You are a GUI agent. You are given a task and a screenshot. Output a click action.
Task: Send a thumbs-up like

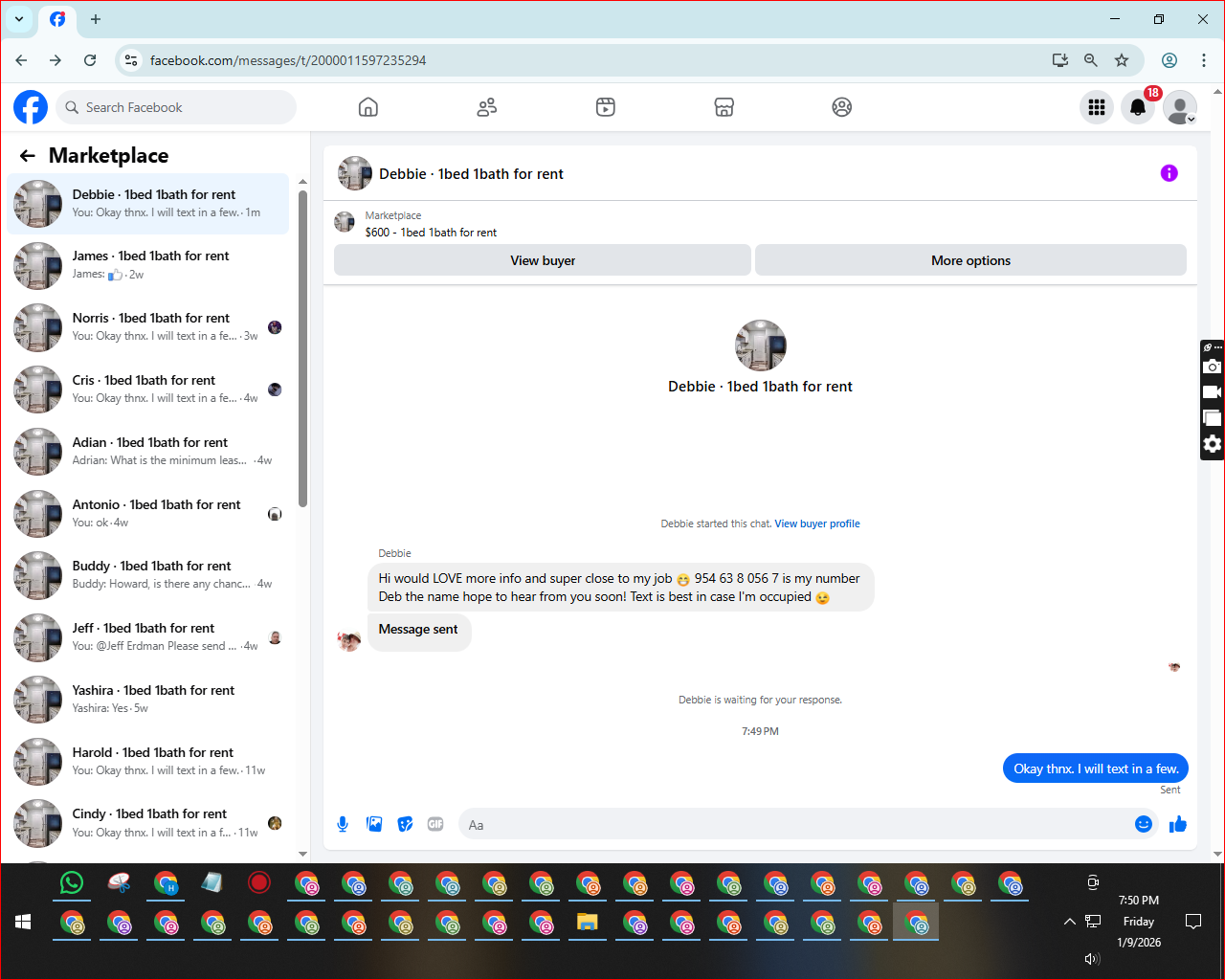point(1178,824)
